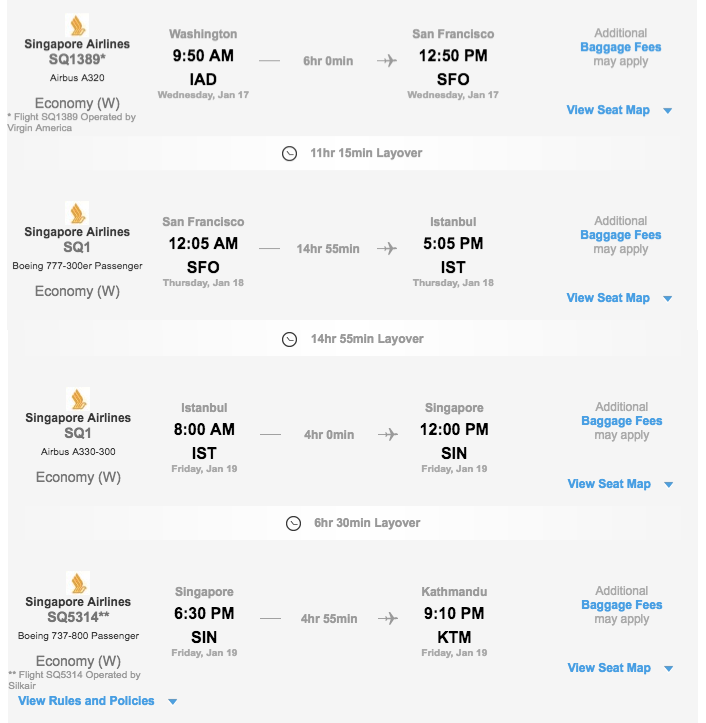This screenshot has width=706, height=723.
Task: Open Baggage Fees link for Kathmandu flight
Action: tap(622, 604)
